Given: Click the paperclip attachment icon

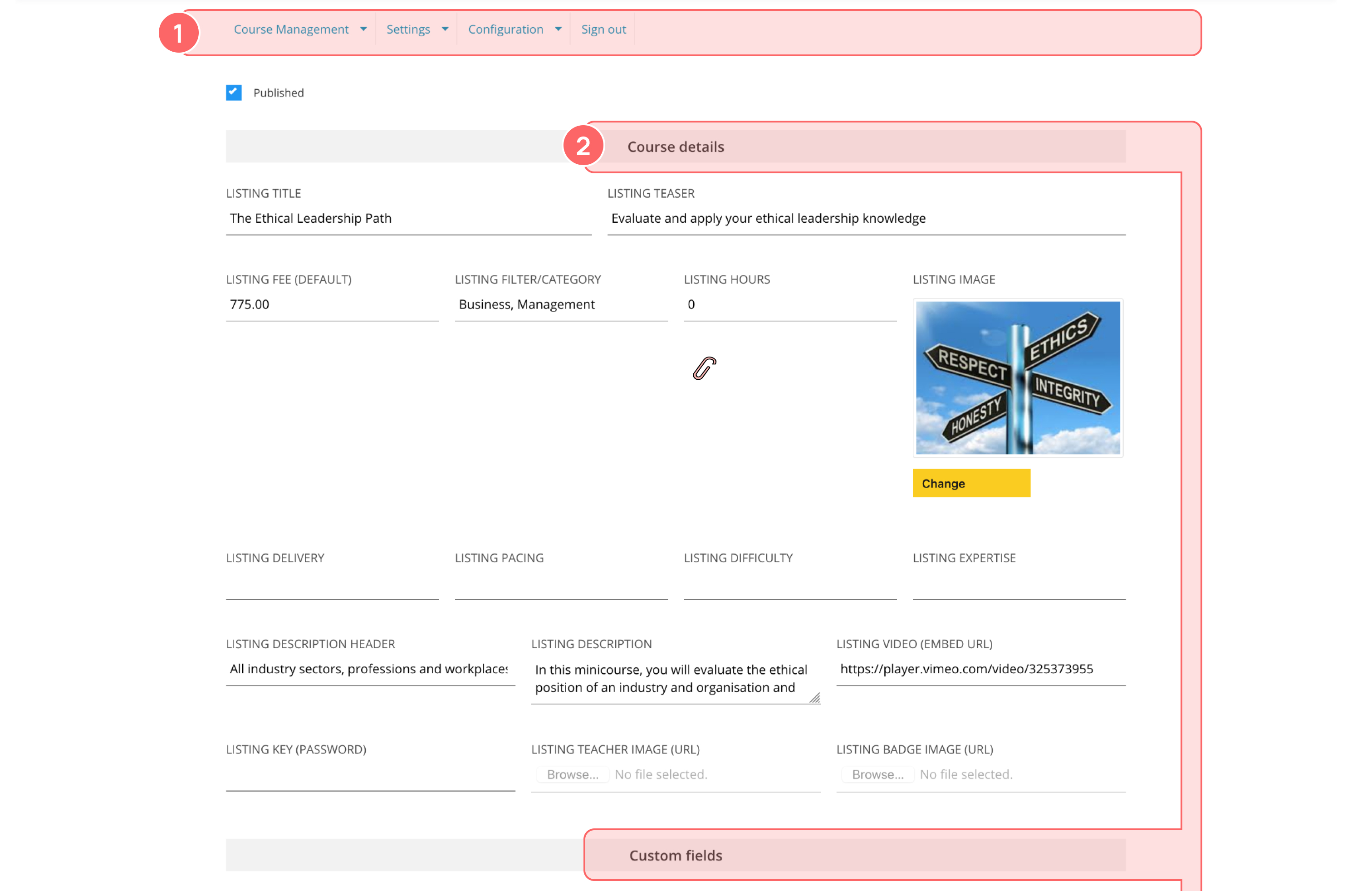Looking at the screenshot, I should (x=704, y=368).
